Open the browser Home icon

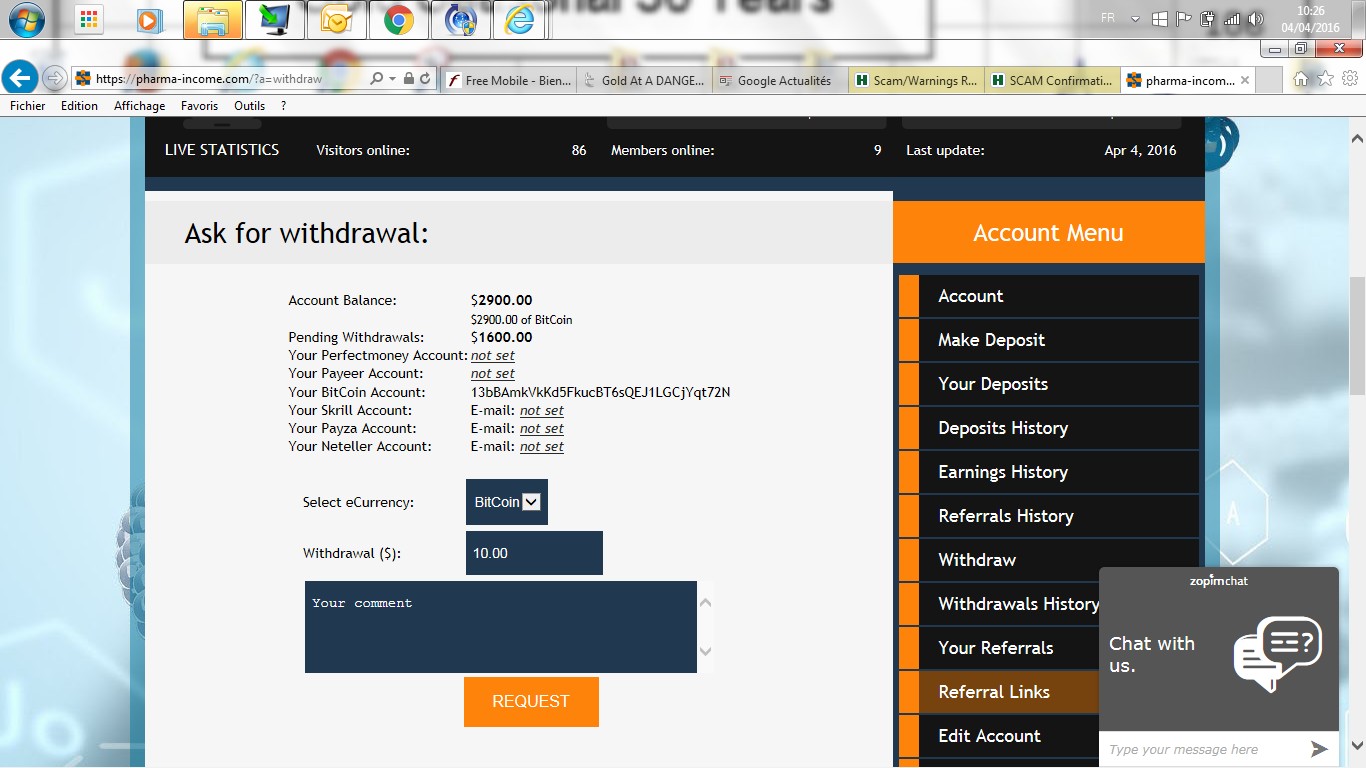(1300, 79)
